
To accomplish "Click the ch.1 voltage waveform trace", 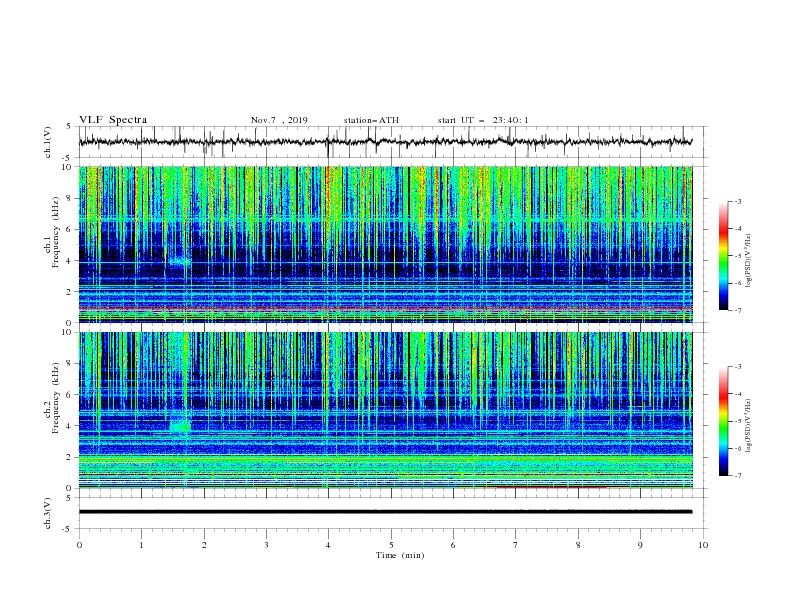I will click(x=385, y=142).
